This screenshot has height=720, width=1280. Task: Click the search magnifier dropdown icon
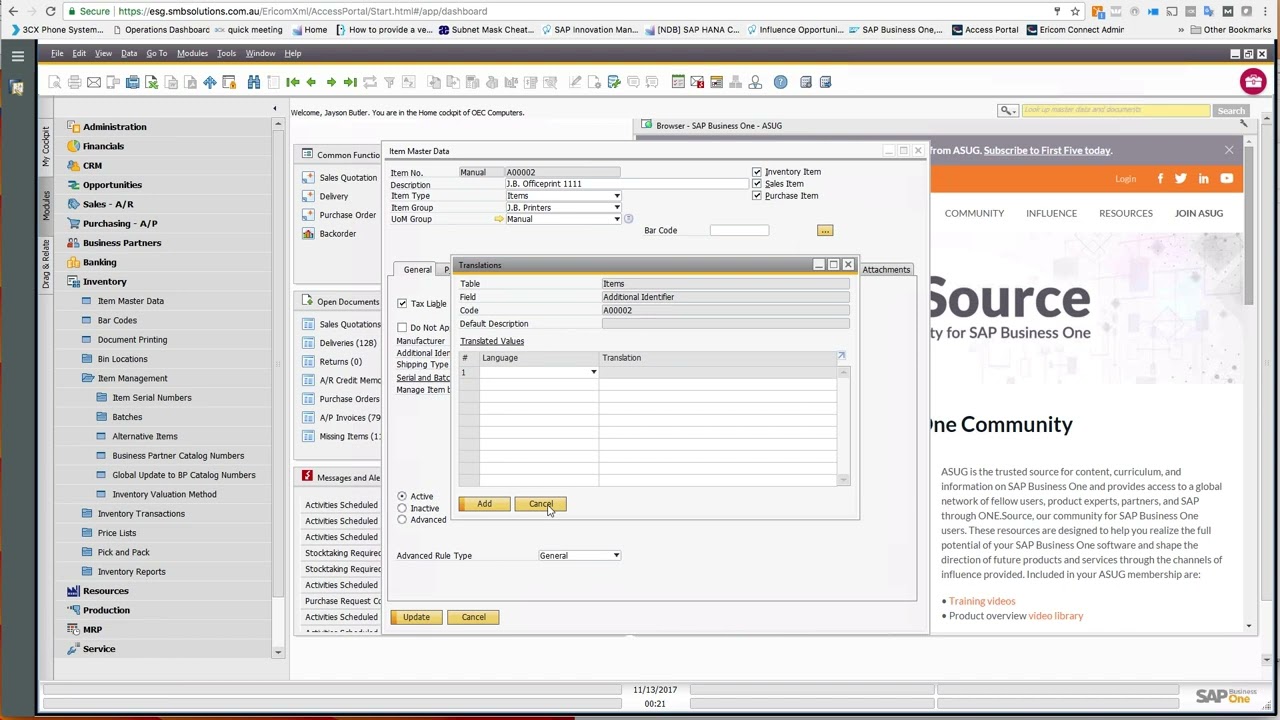pyautogui.click(x=1008, y=110)
